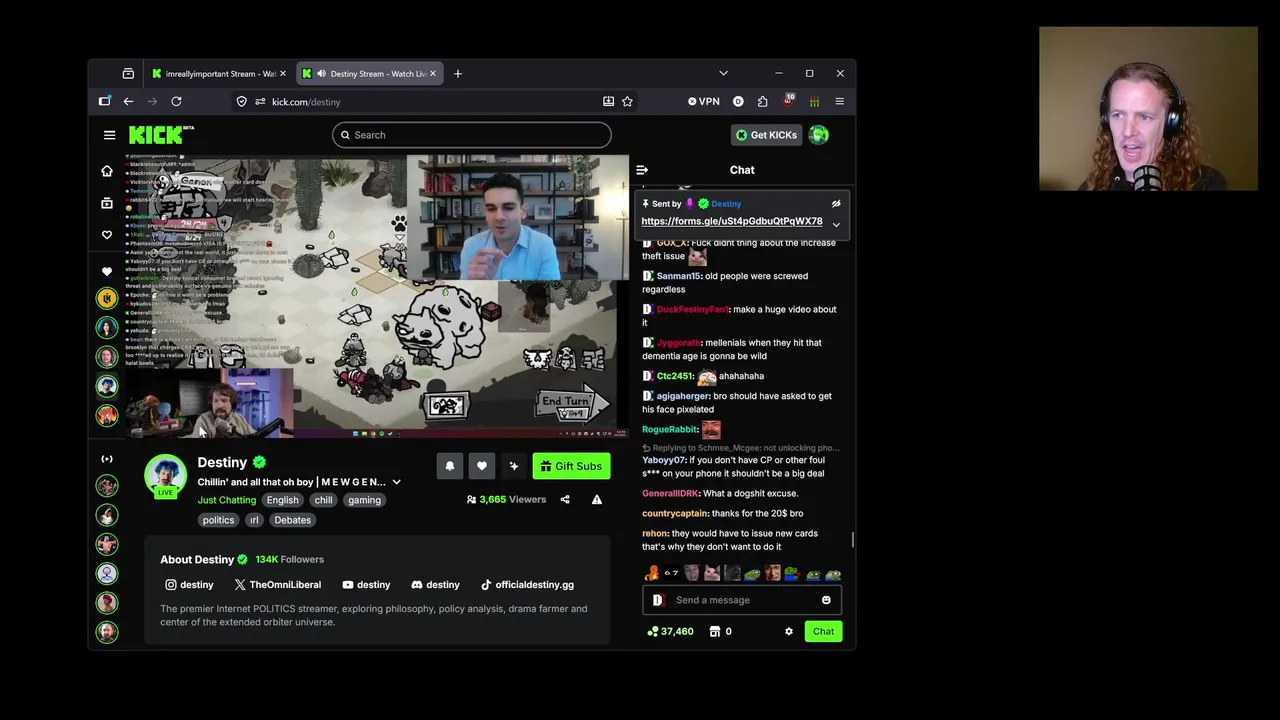Open officialdestiny.gg TikTok link
The image size is (1280, 720).
pyautogui.click(x=527, y=585)
